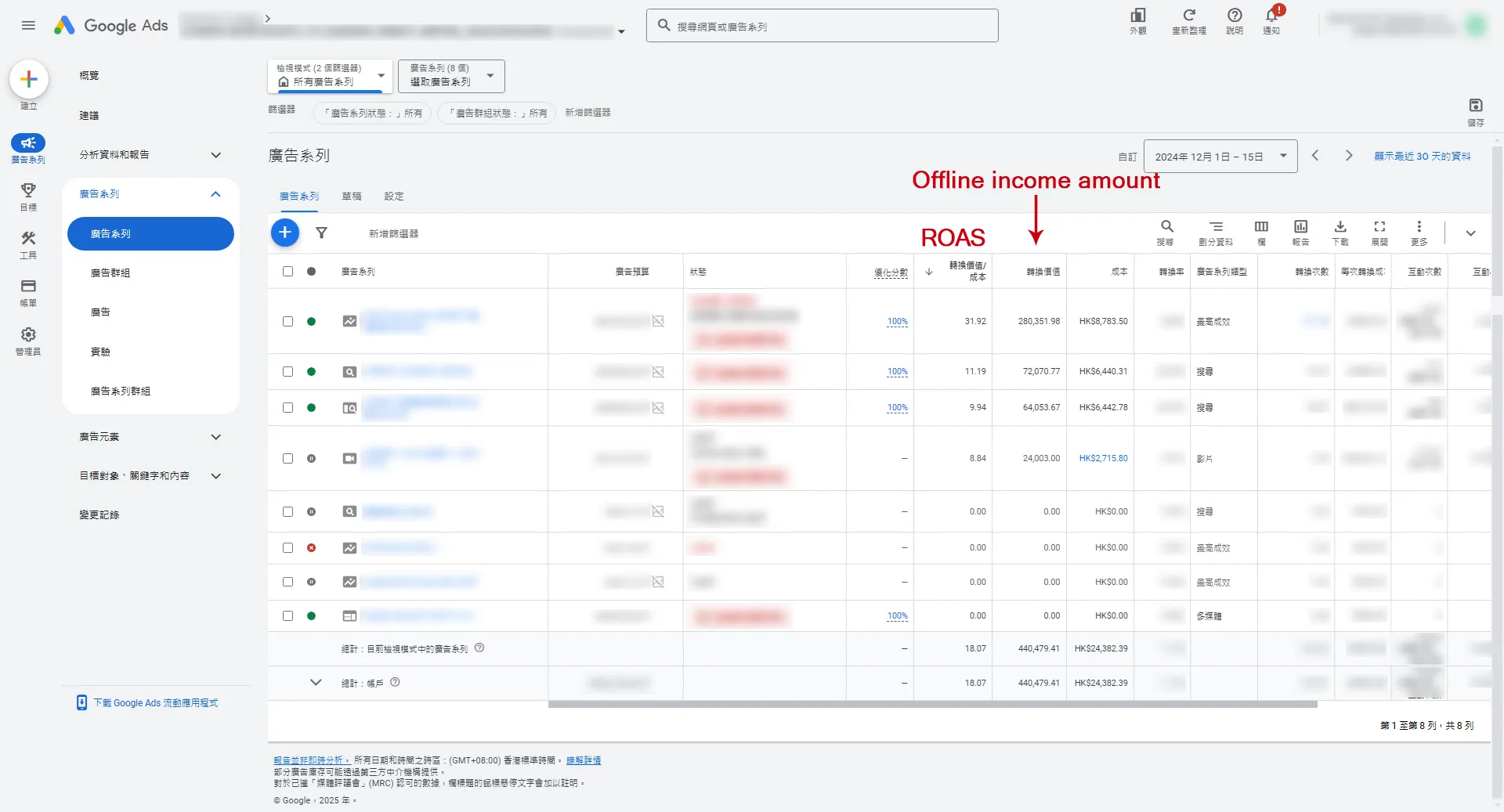
Task: Click the ad group status filter chip
Action: tap(497, 113)
